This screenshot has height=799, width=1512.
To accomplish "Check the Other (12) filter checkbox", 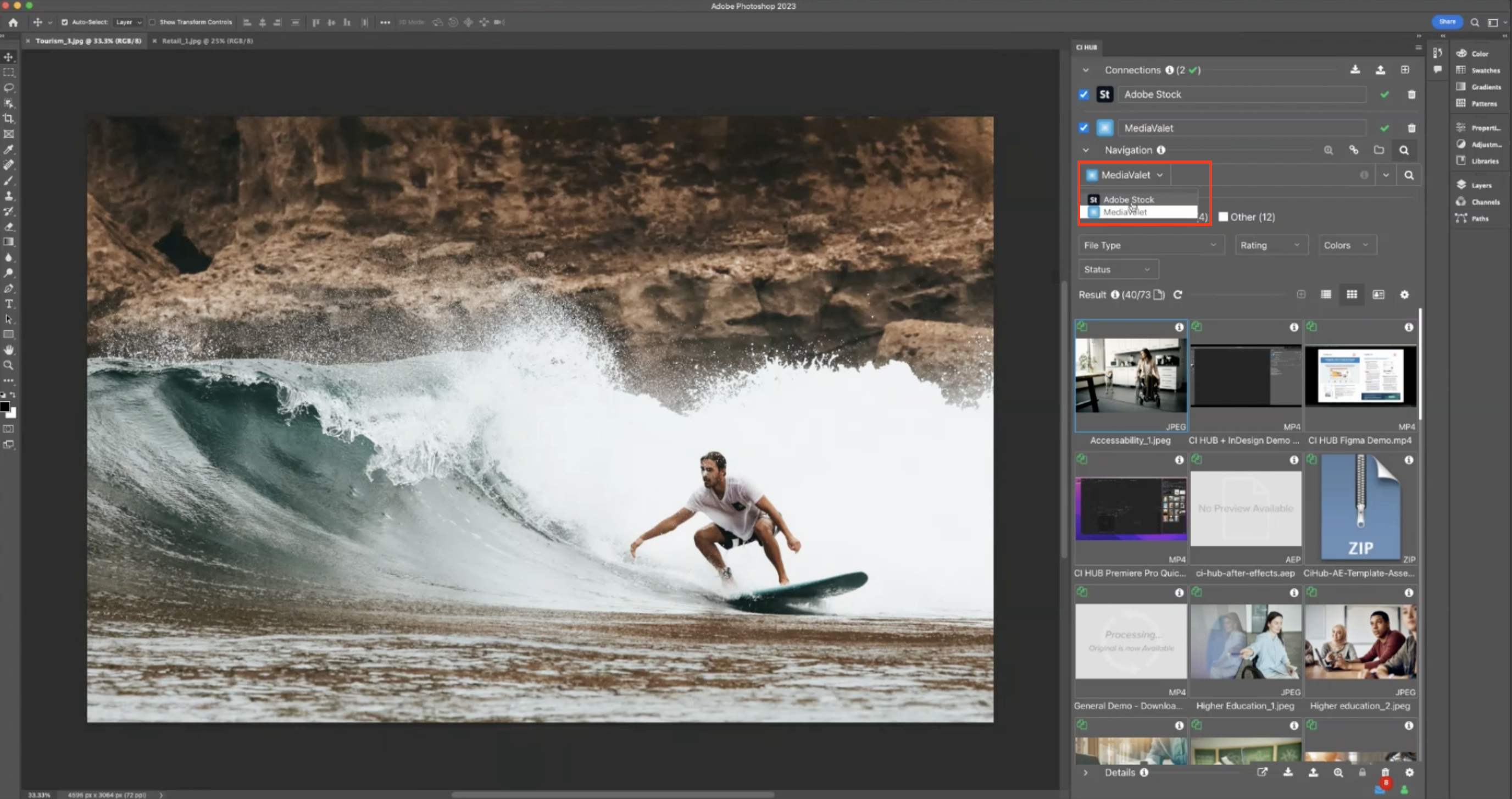I will 1223,217.
